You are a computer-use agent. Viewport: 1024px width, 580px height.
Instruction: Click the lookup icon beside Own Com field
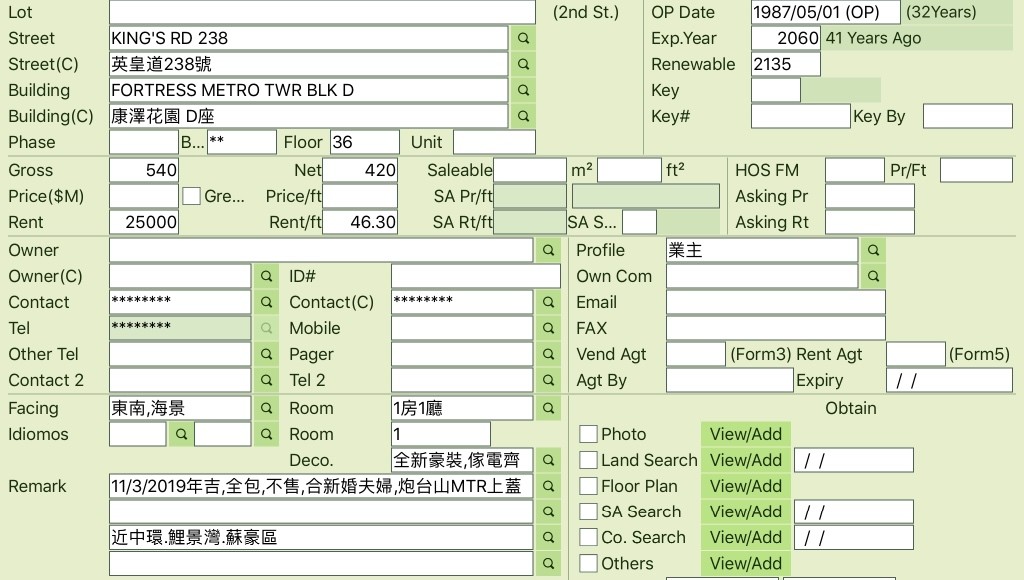tap(873, 276)
